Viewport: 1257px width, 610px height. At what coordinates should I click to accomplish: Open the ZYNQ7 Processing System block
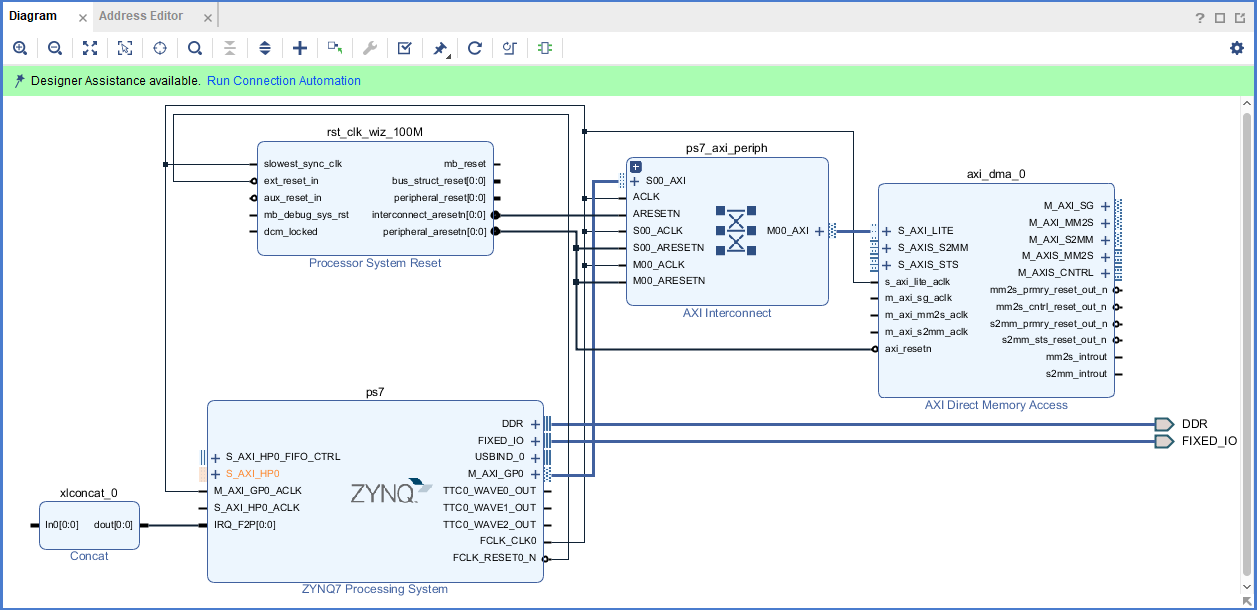(x=375, y=490)
